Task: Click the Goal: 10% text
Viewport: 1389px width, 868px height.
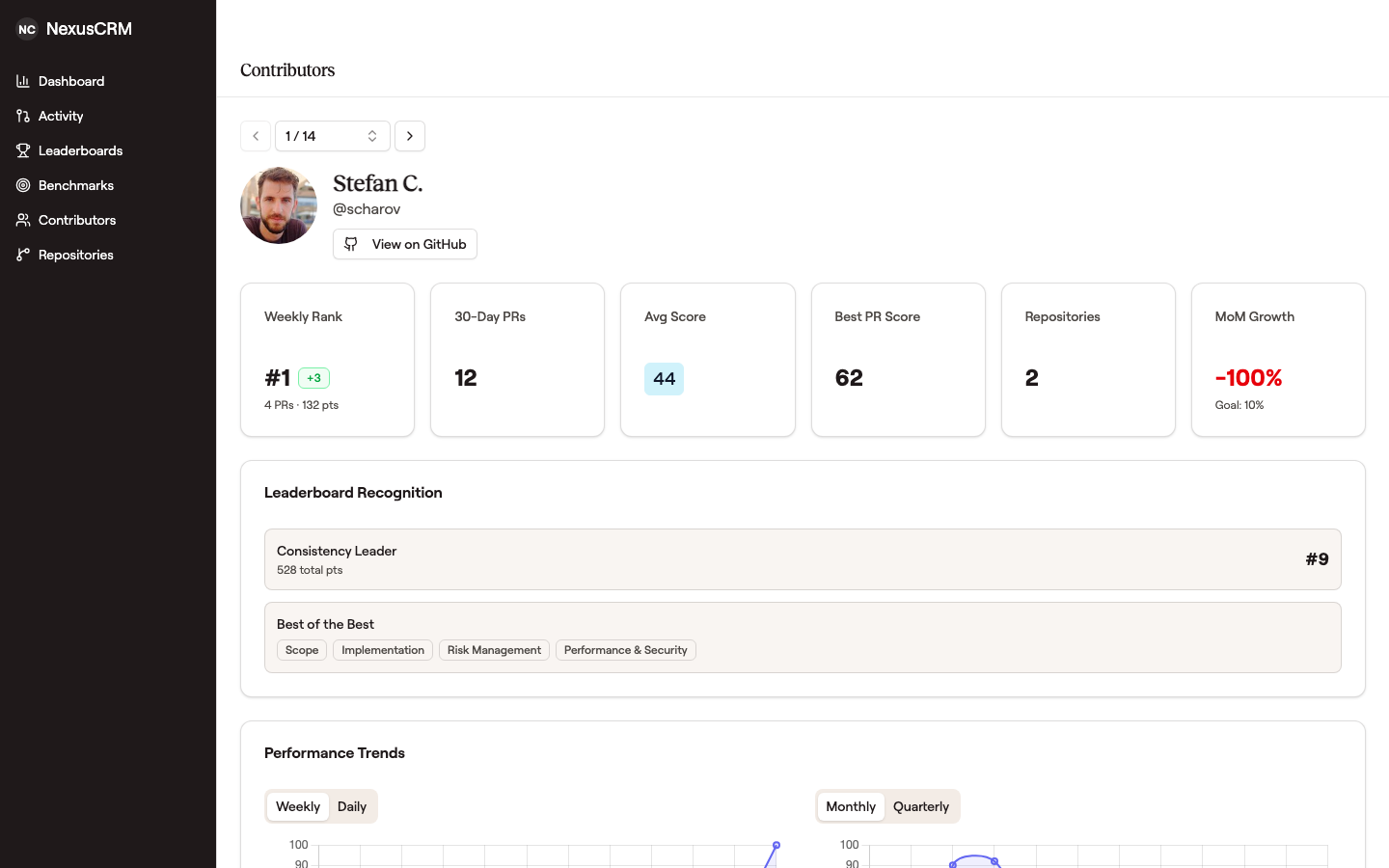Action: pyautogui.click(x=1239, y=405)
